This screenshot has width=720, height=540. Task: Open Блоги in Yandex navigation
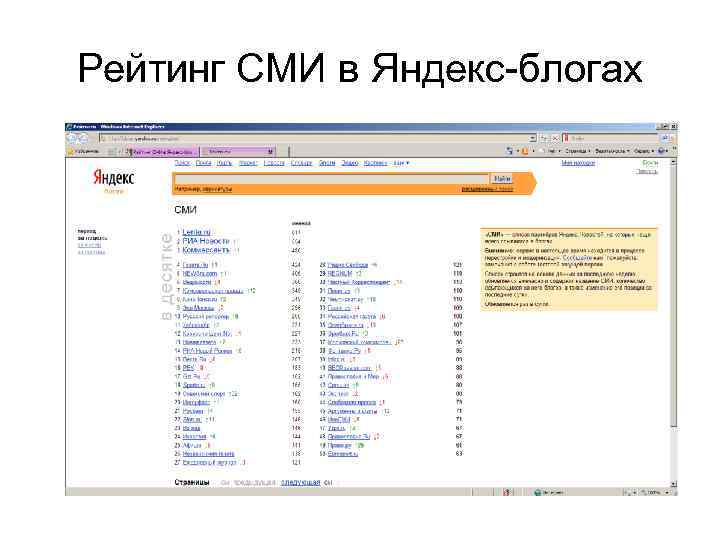pyautogui.click(x=327, y=163)
